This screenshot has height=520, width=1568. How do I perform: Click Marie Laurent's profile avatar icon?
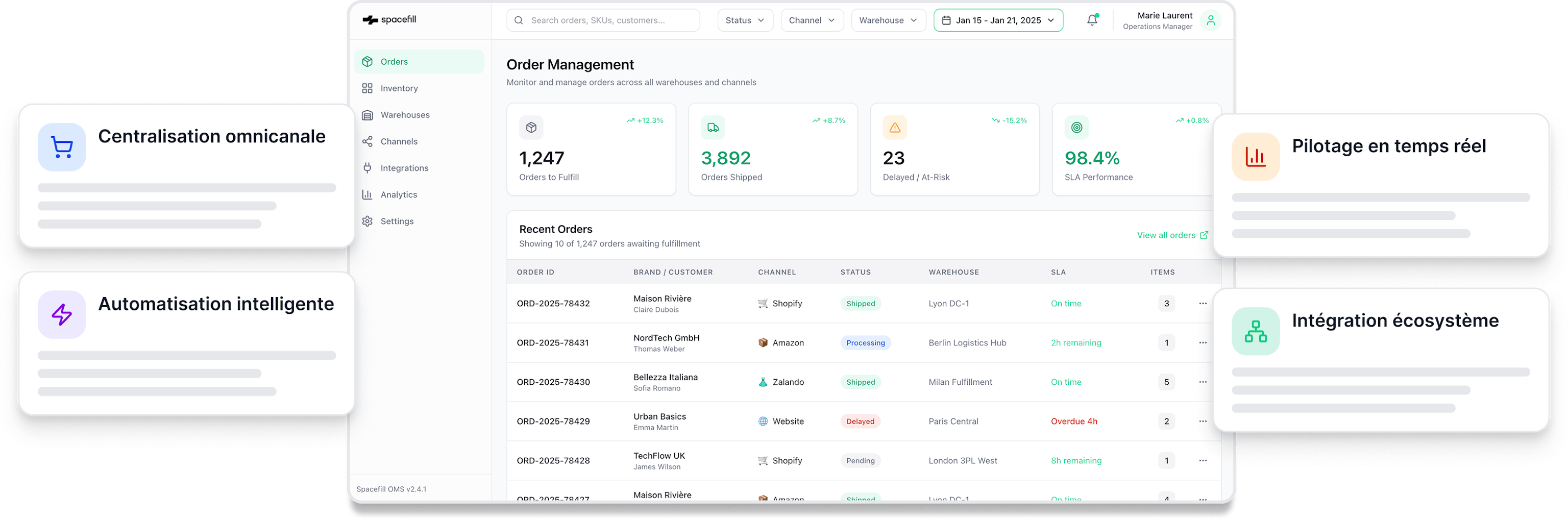tap(1210, 20)
